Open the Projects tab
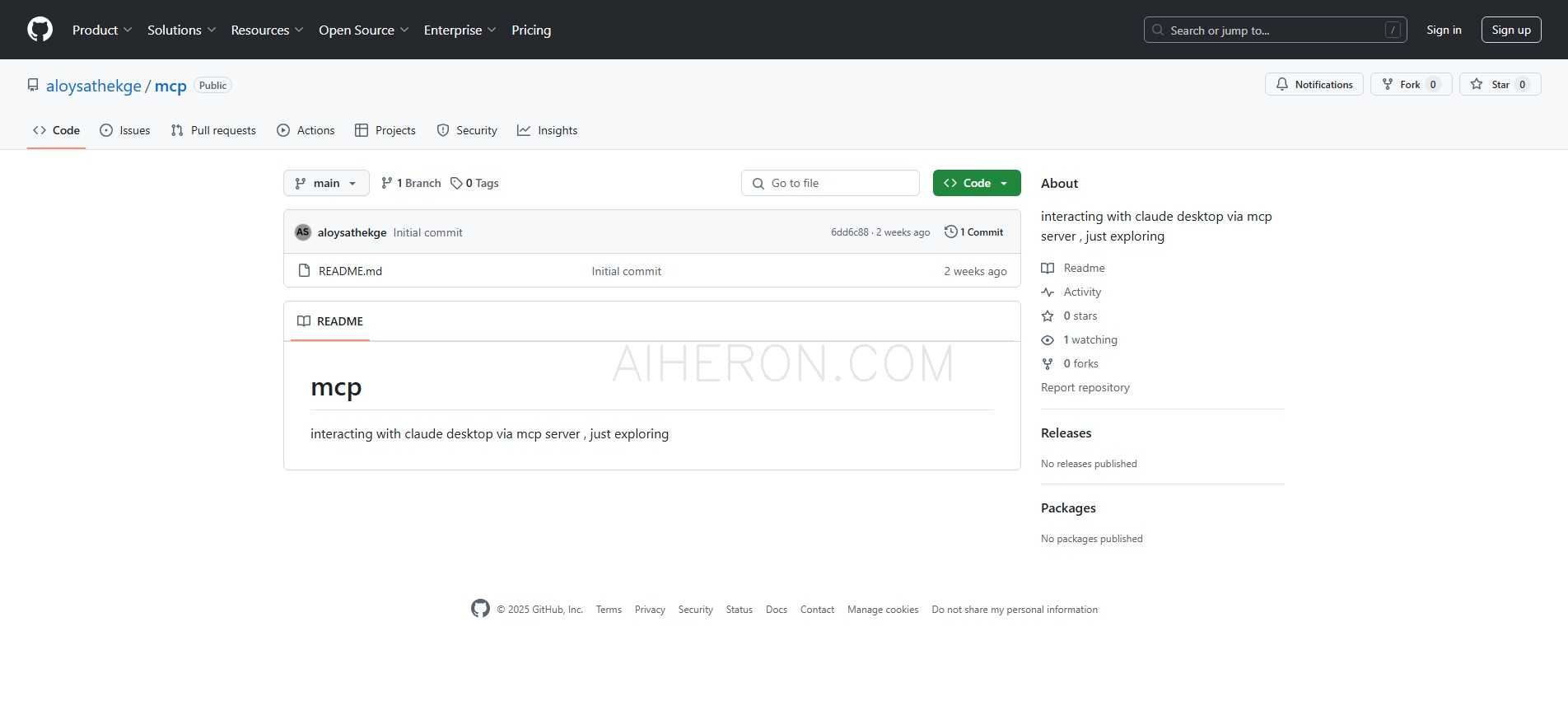The width and height of the screenshot is (1568, 725). tap(385, 130)
